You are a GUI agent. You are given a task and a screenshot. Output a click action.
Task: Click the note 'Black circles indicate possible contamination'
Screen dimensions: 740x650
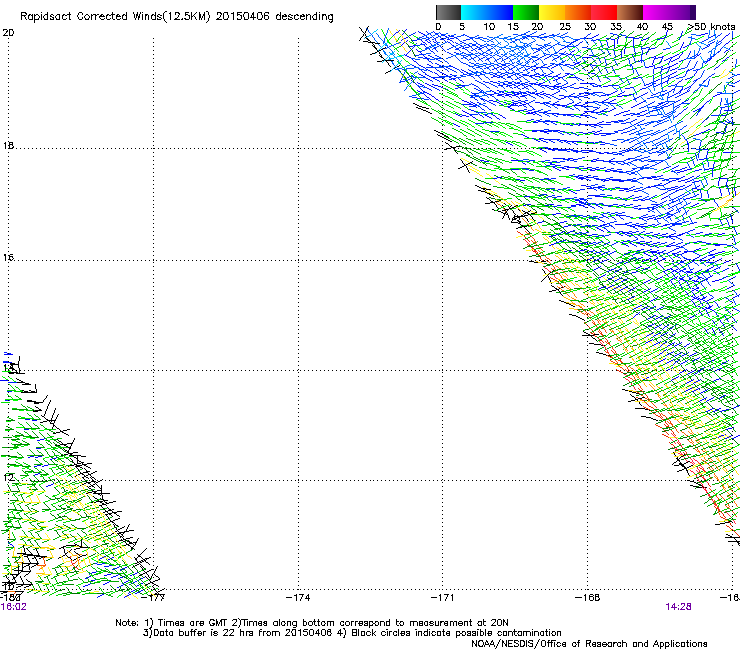pyautogui.click(x=456, y=633)
